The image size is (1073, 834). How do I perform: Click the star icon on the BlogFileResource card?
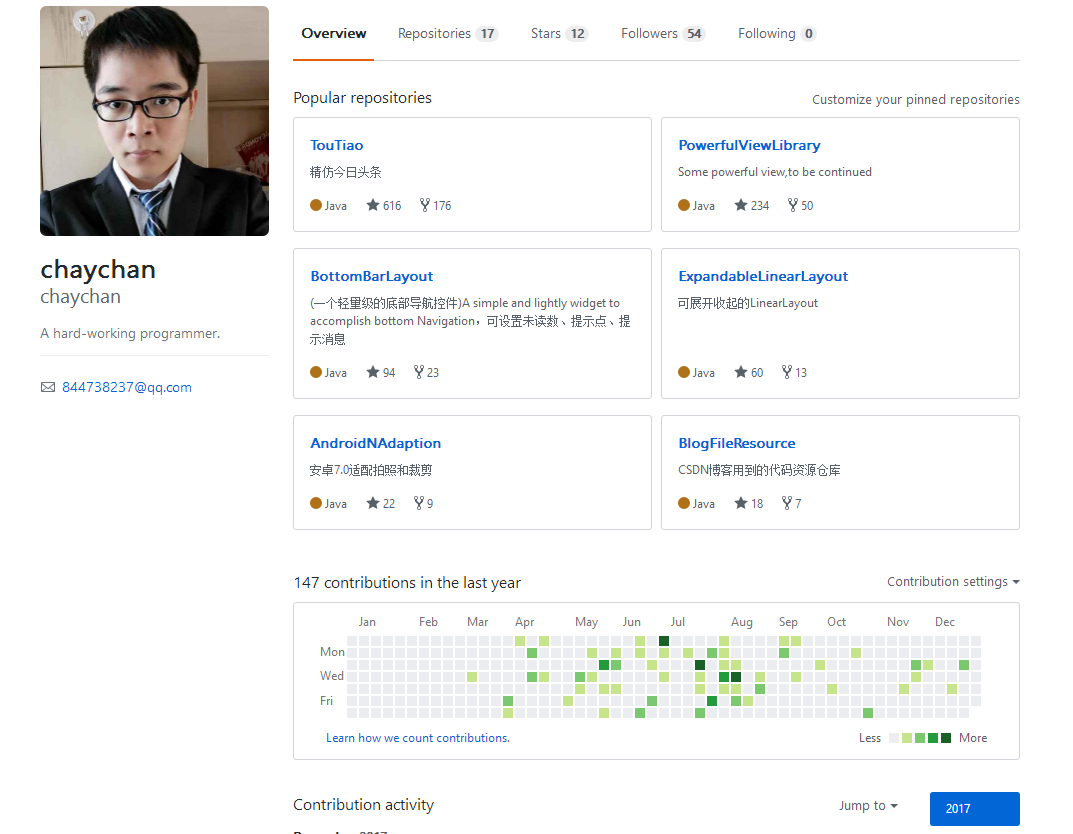point(741,503)
